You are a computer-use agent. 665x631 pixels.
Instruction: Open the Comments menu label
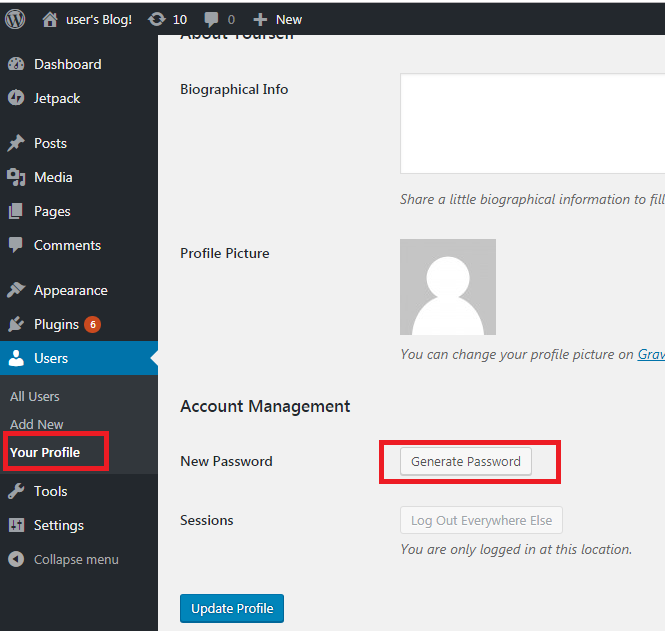click(67, 245)
